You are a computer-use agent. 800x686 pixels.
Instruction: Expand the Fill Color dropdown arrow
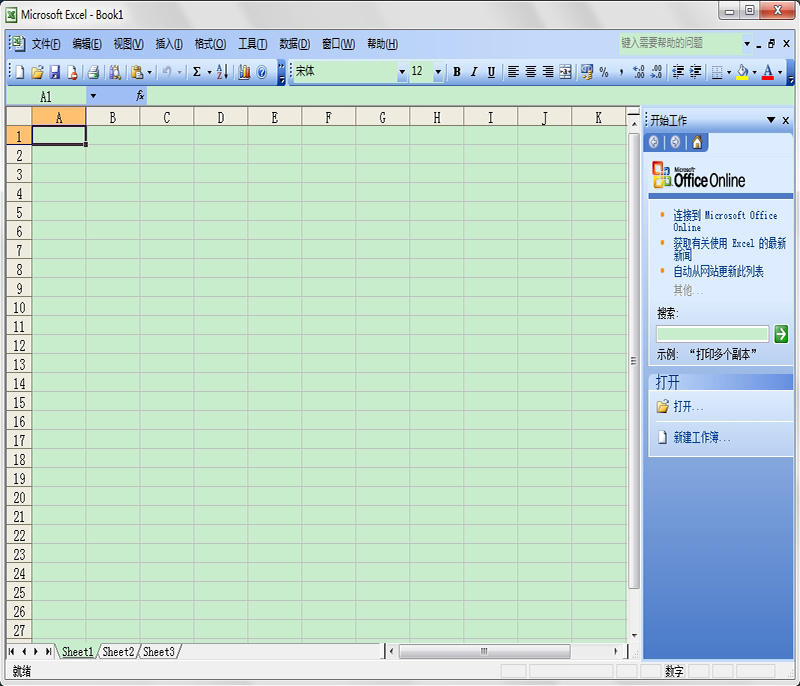(x=755, y=72)
